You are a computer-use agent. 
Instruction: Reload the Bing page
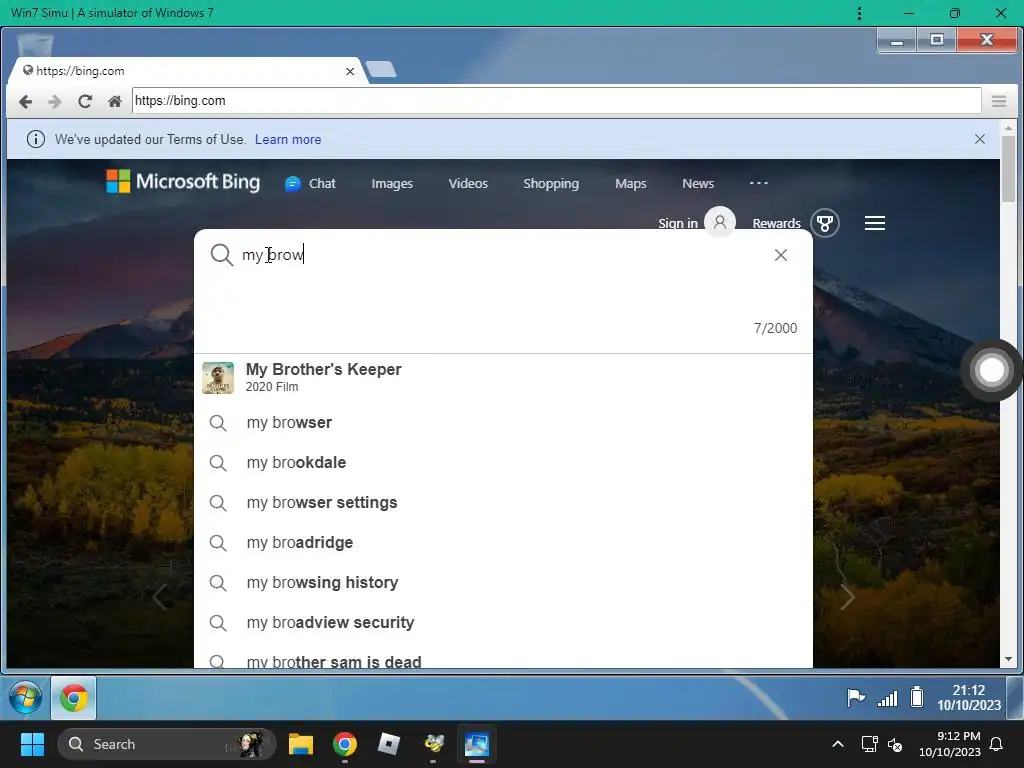tap(85, 101)
